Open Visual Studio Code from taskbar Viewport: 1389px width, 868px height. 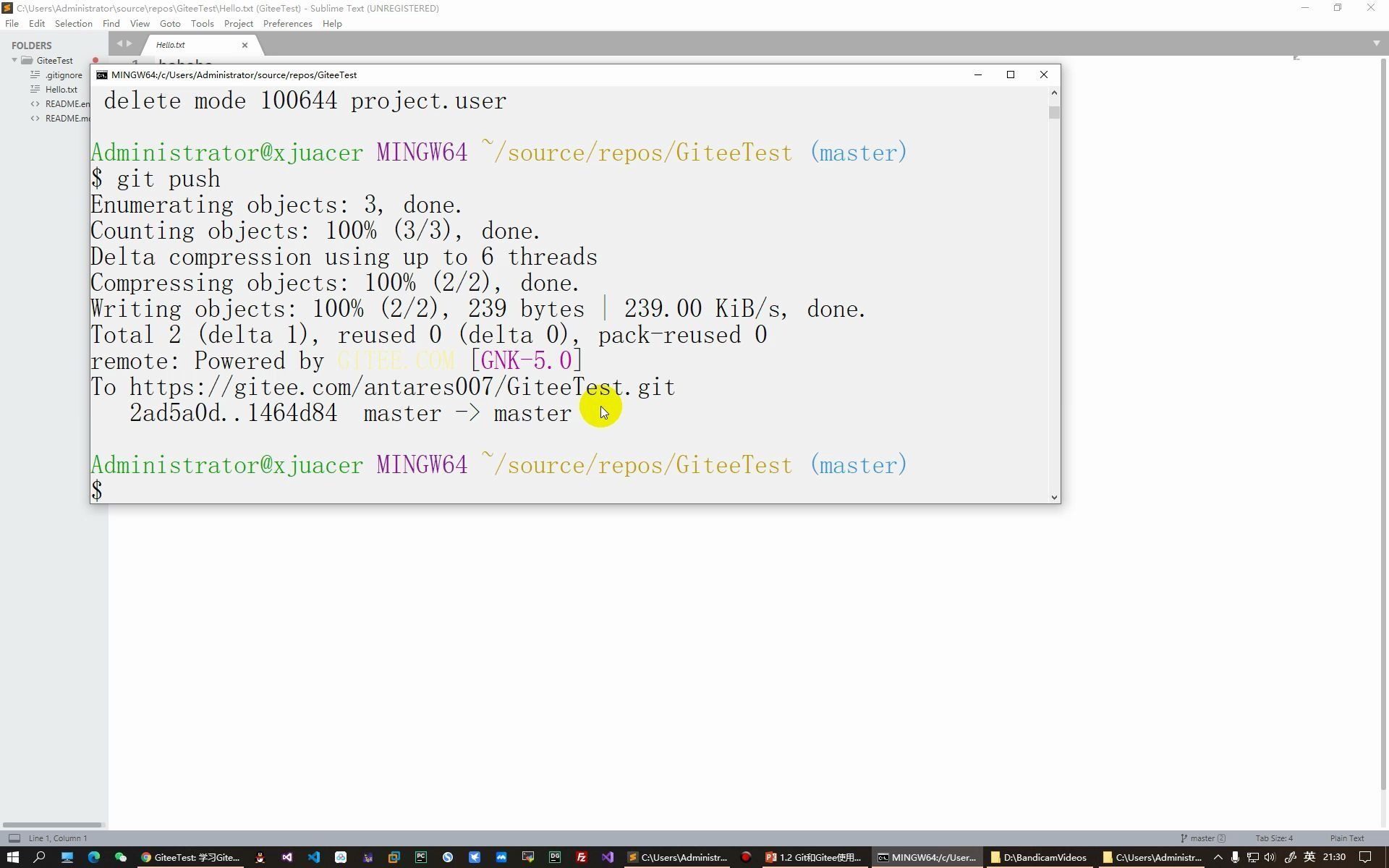(x=314, y=857)
